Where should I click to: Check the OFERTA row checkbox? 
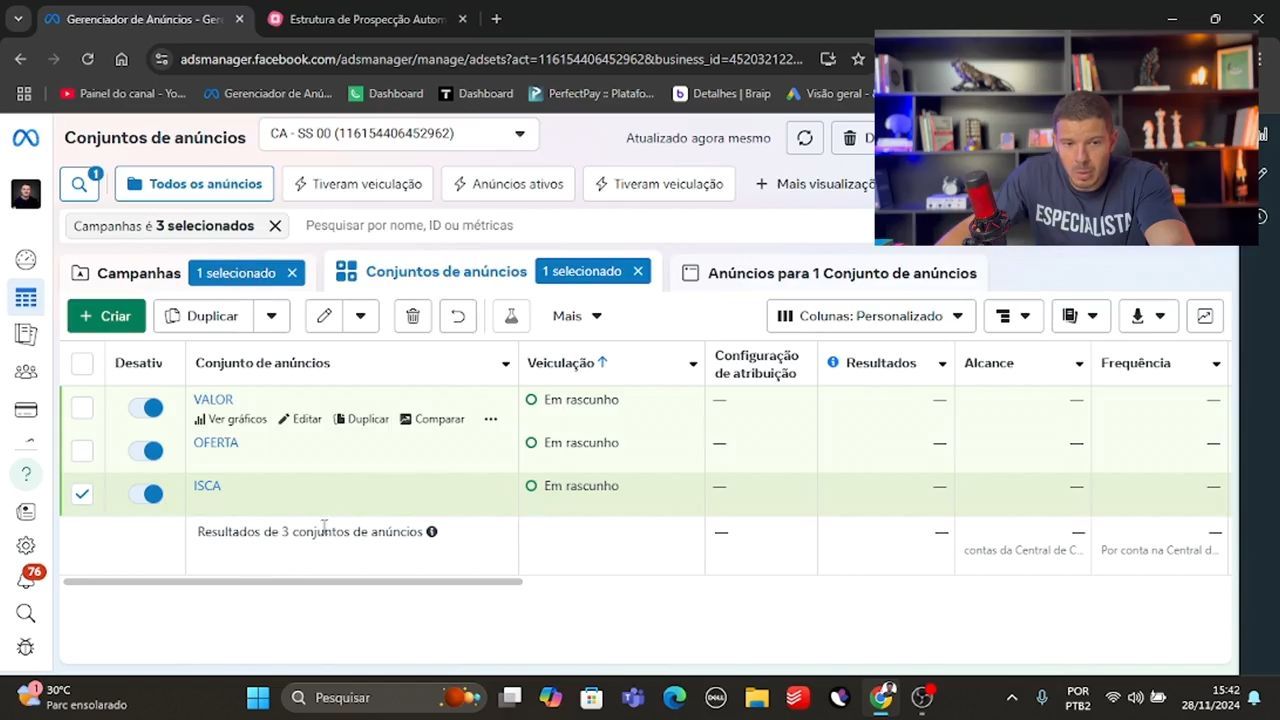tap(82, 451)
